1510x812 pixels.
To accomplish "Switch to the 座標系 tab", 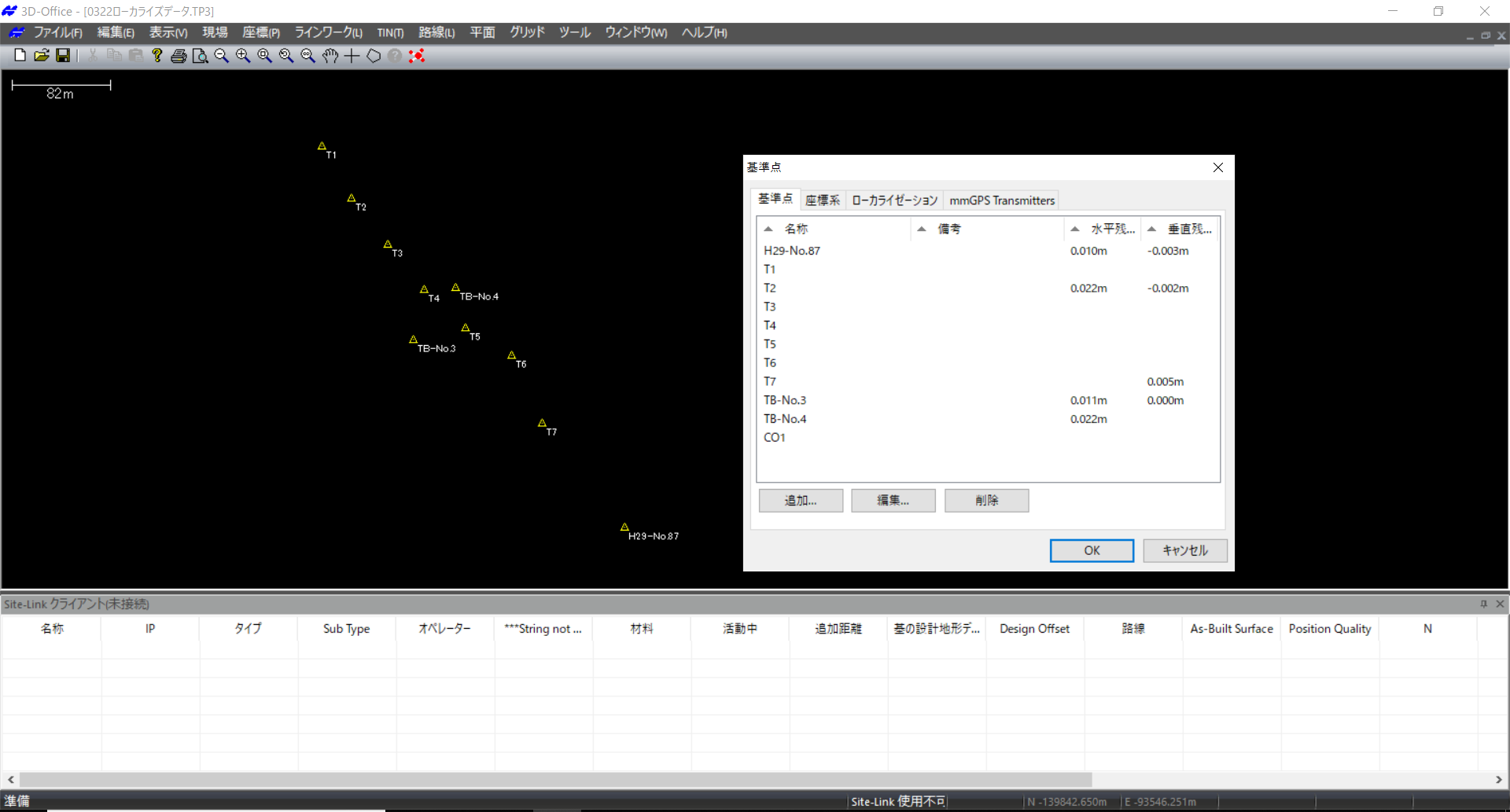I will [823, 200].
